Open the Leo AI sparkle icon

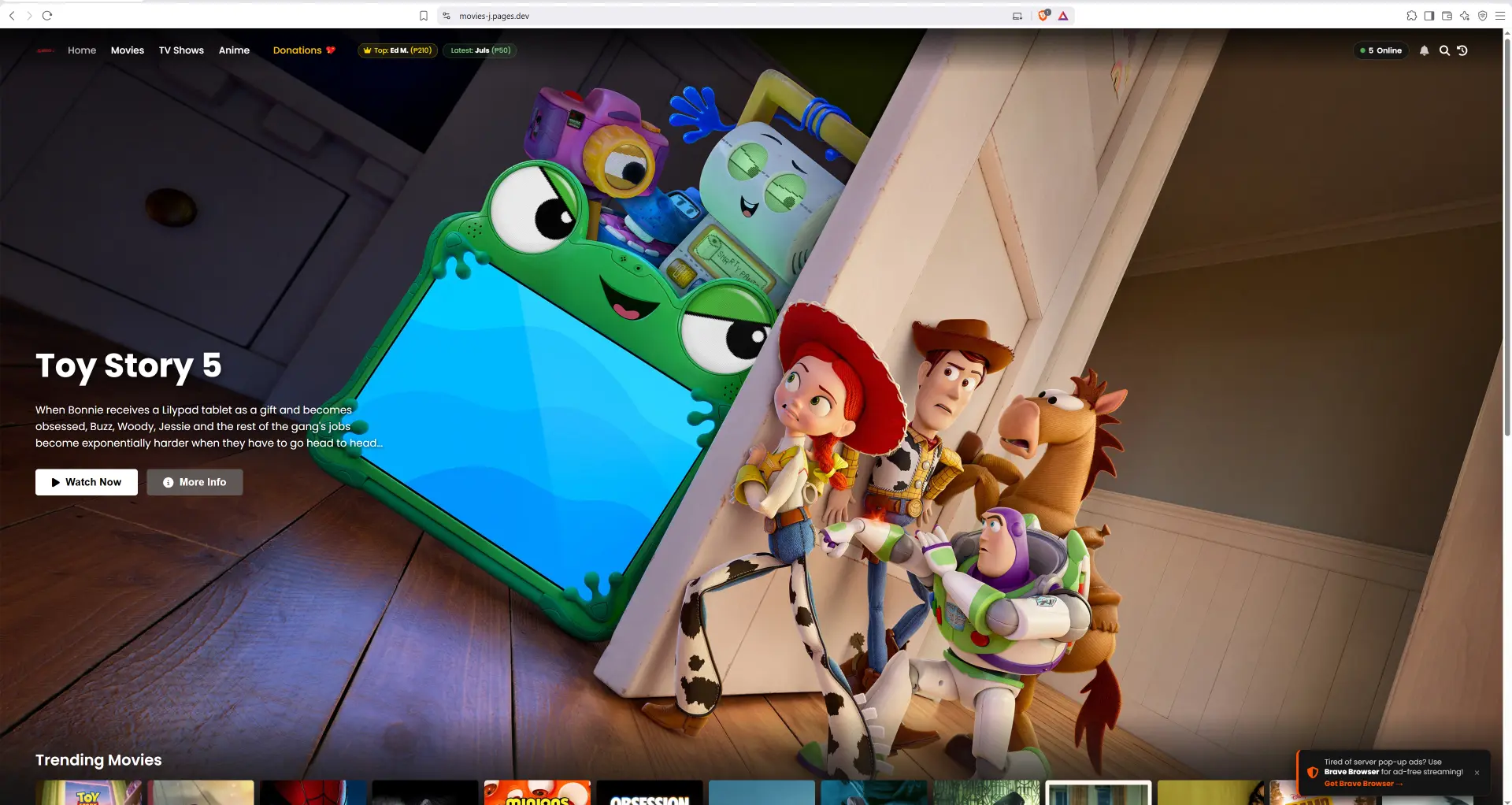(1465, 16)
